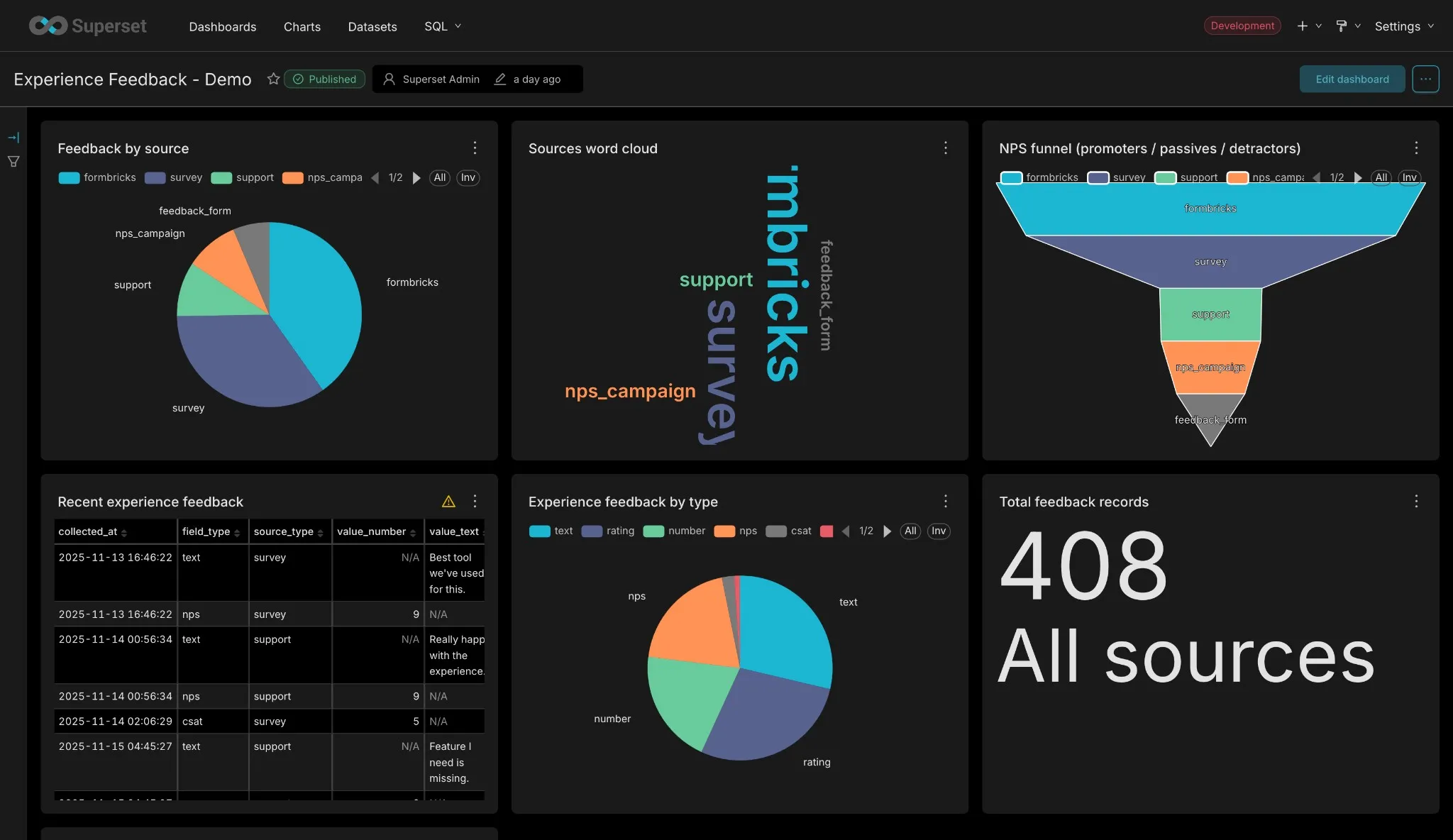Click the formbricks segment of NPS funnel

click(x=1210, y=209)
